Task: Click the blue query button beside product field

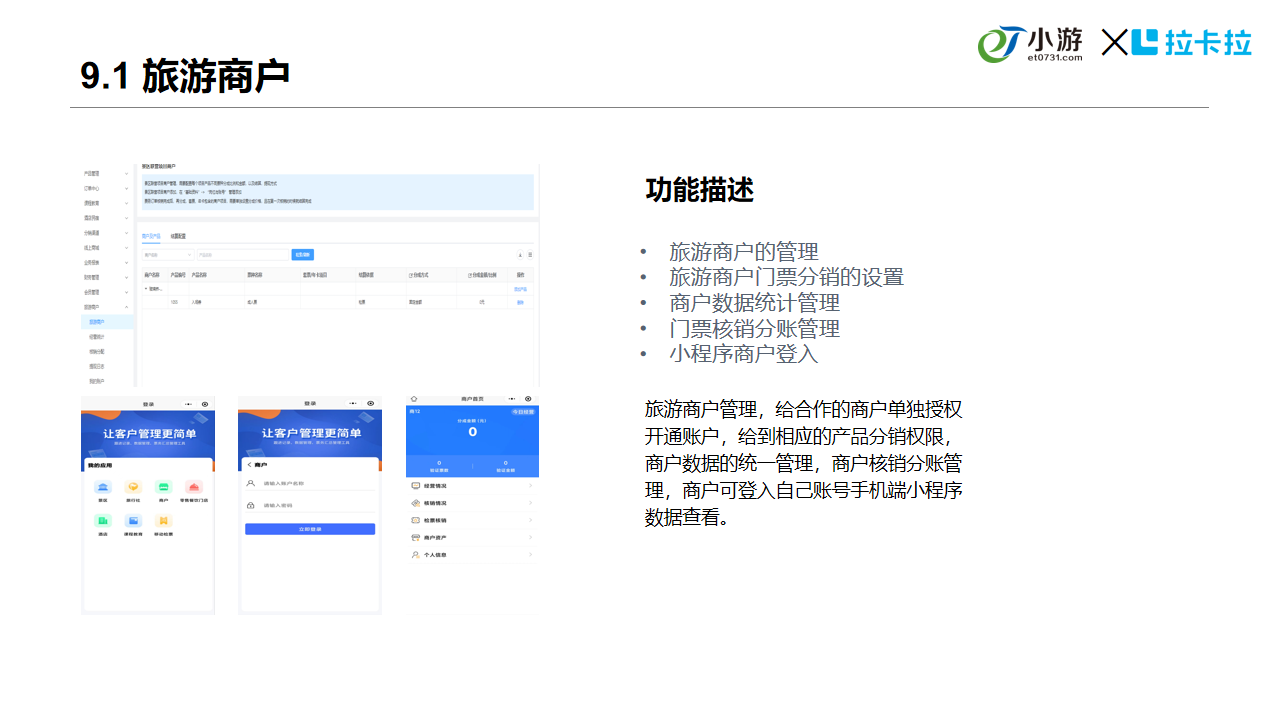Action: pyautogui.click(x=302, y=255)
